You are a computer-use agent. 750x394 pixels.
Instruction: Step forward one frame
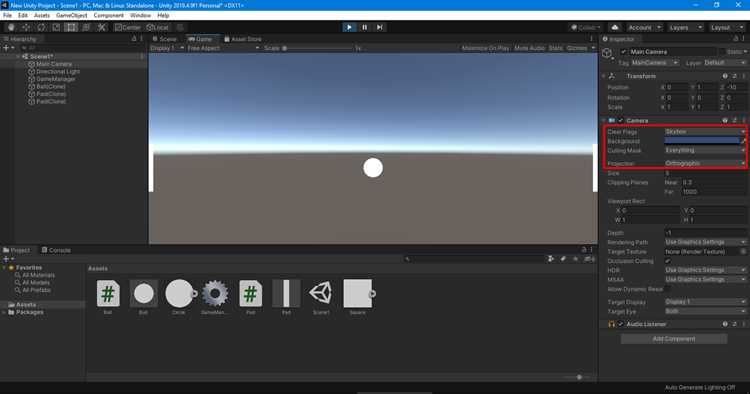tap(380, 27)
